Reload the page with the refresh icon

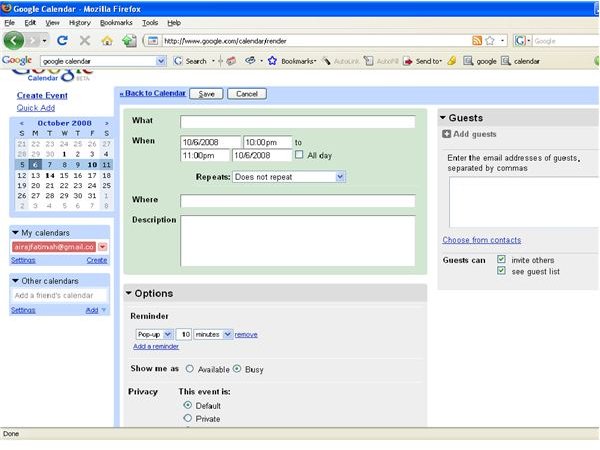point(62,40)
